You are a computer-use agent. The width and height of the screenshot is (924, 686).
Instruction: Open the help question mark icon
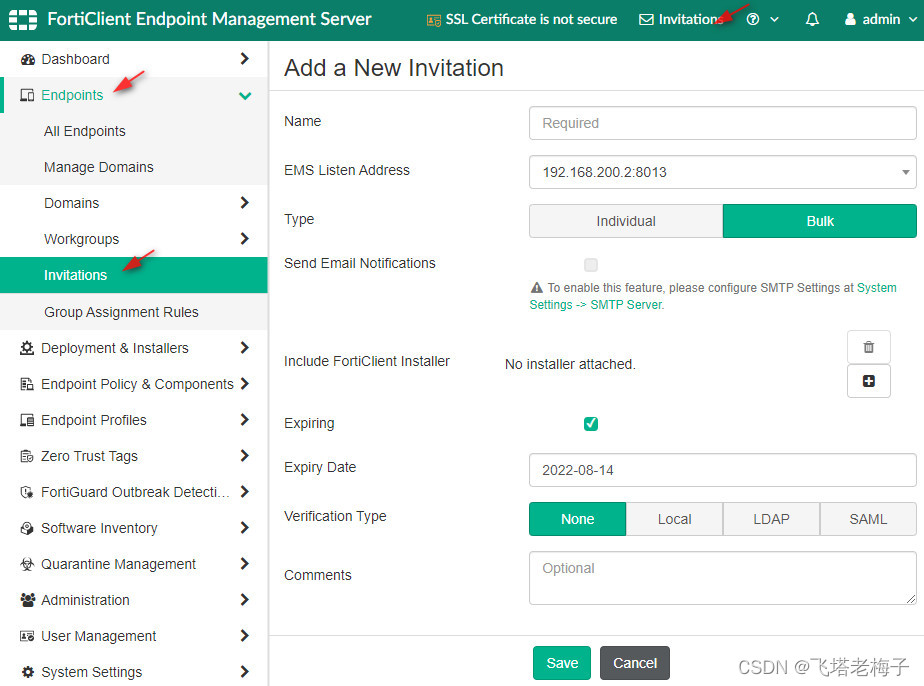click(753, 19)
